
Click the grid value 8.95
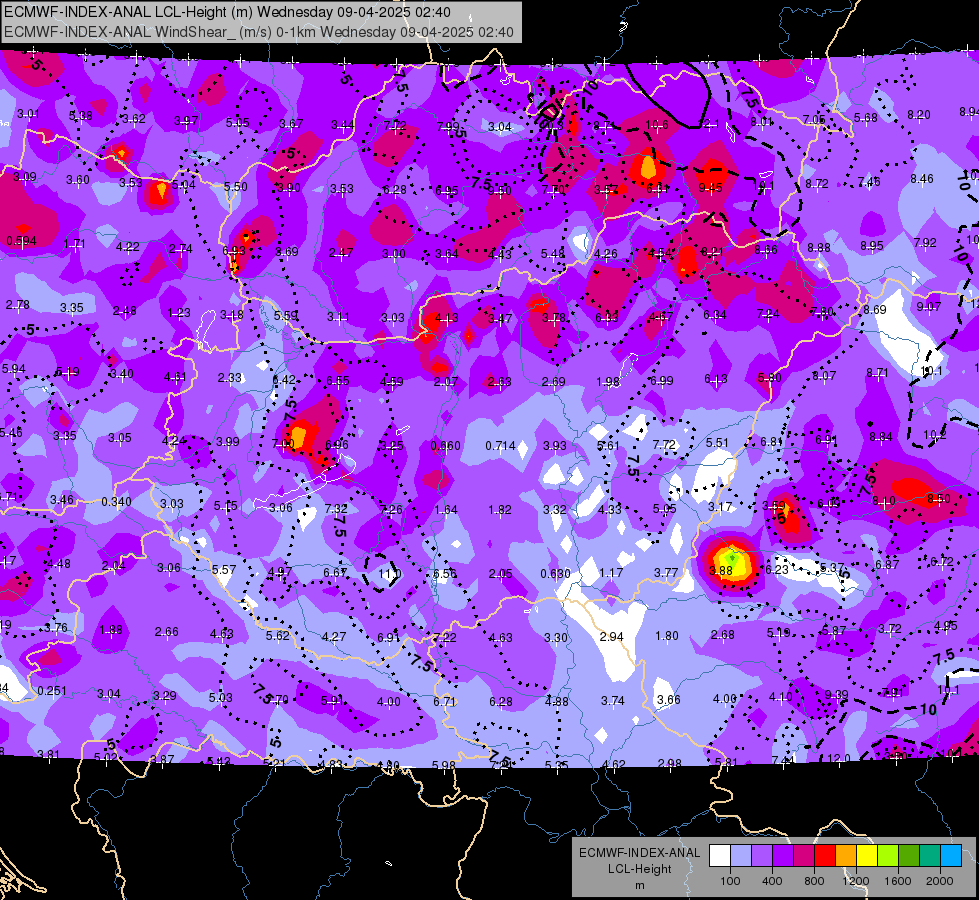click(x=871, y=245)
